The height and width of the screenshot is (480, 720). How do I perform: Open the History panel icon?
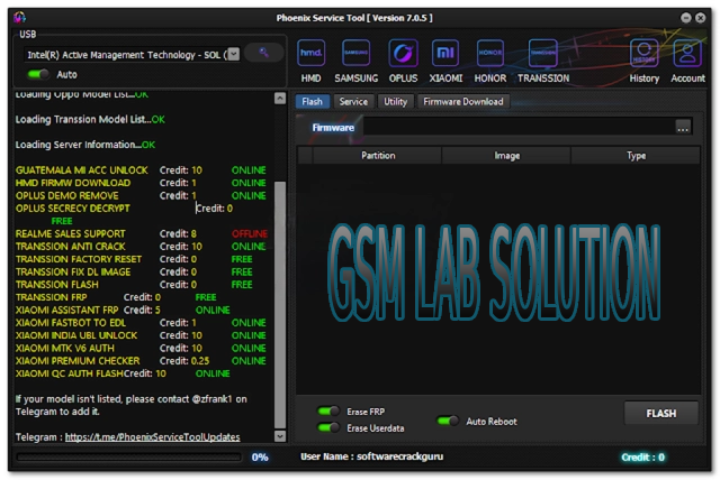click(644, 54)
